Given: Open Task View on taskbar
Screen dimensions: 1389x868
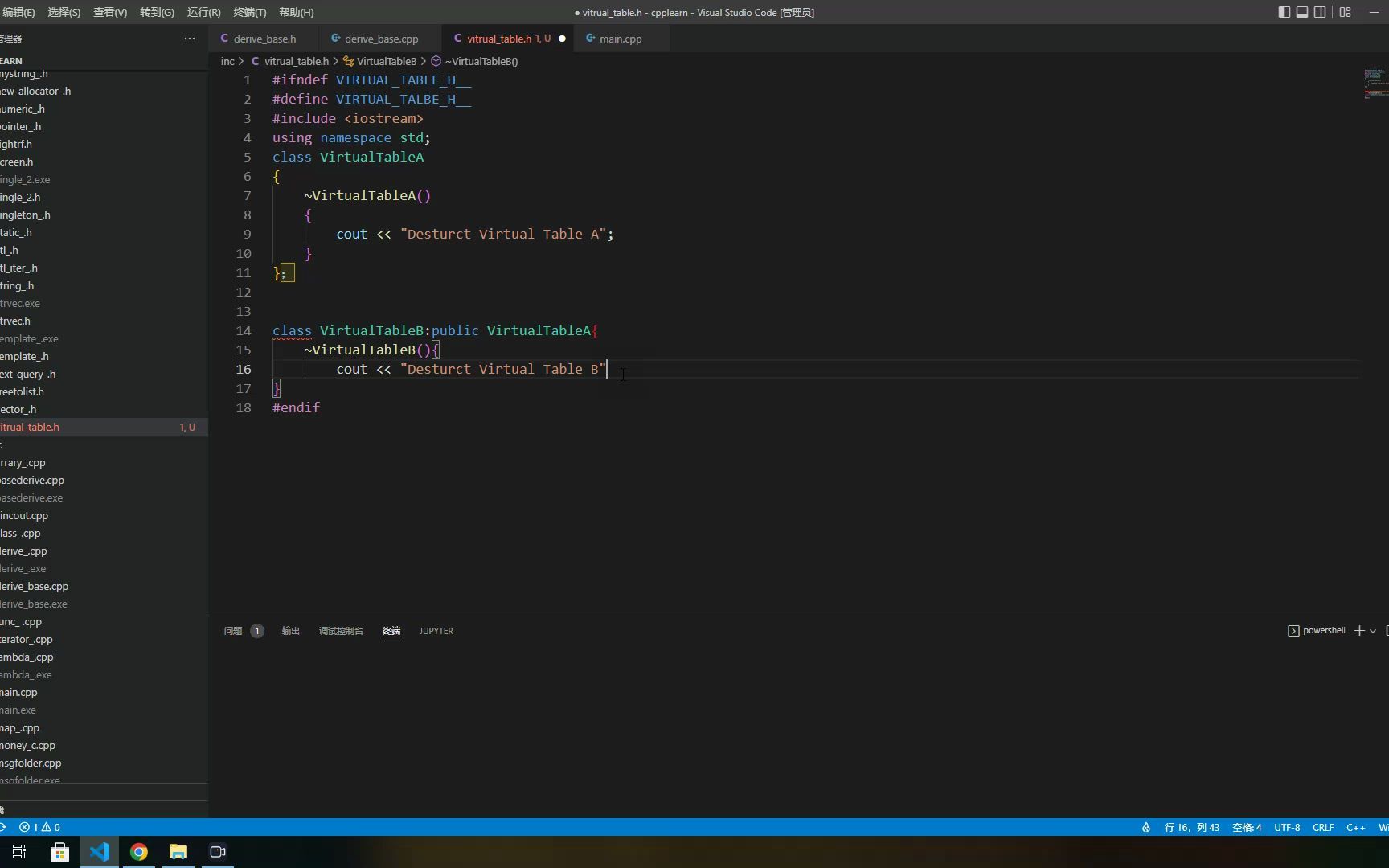Looking at the screenshot, I should 20,852.
